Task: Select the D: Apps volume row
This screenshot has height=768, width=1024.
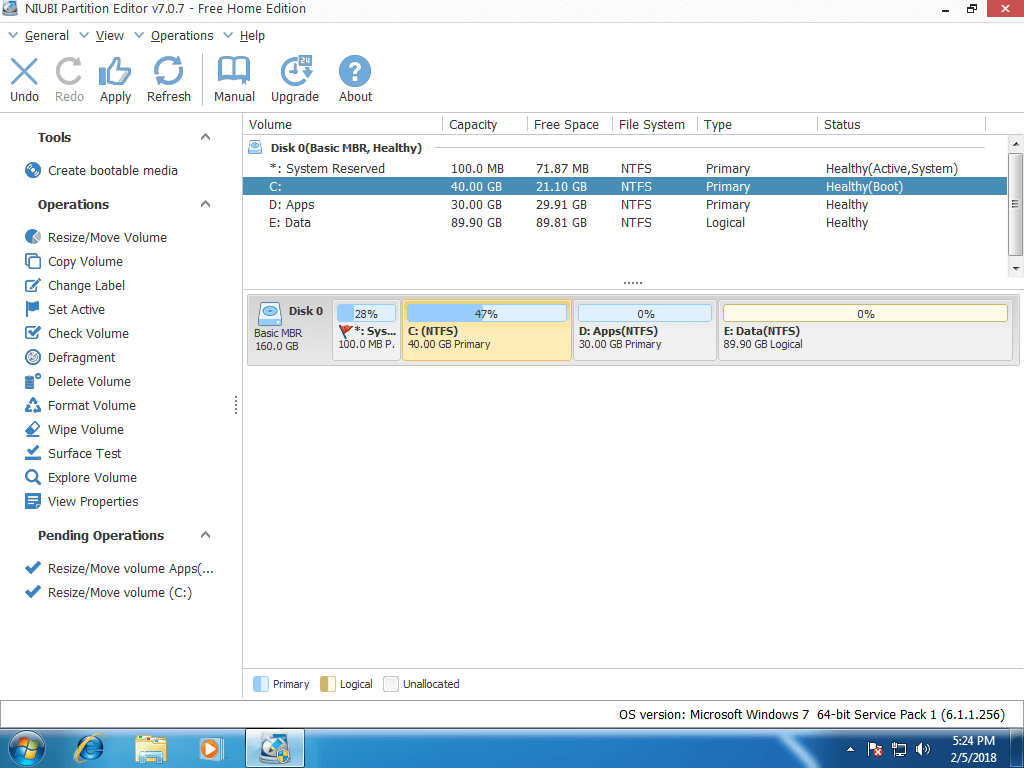Action: pos(625,205)
